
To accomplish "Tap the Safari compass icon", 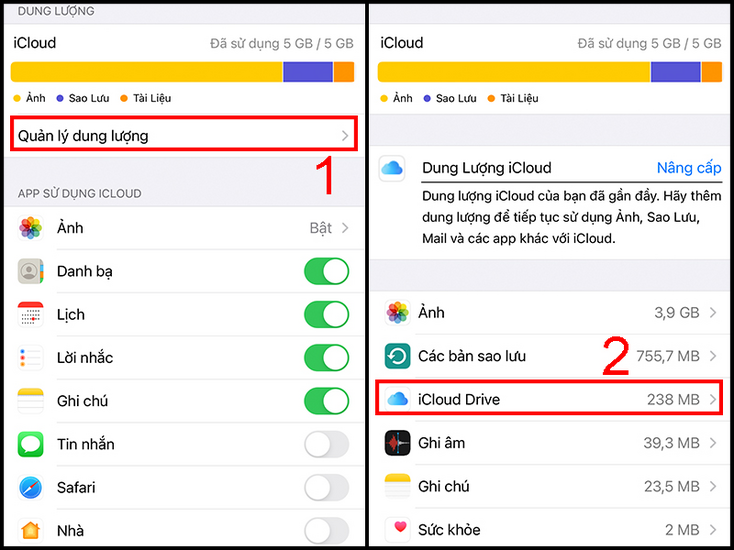I will click(30, 487).
